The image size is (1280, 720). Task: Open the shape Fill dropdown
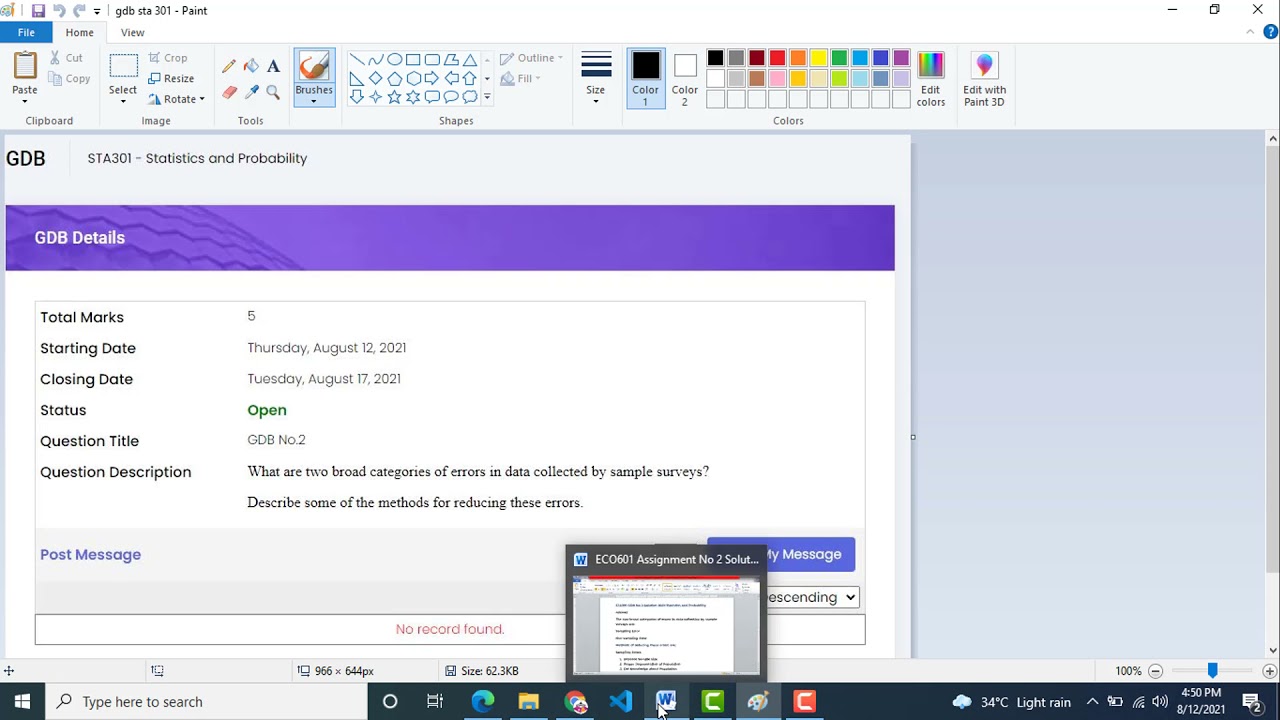(x=520, y=78)
